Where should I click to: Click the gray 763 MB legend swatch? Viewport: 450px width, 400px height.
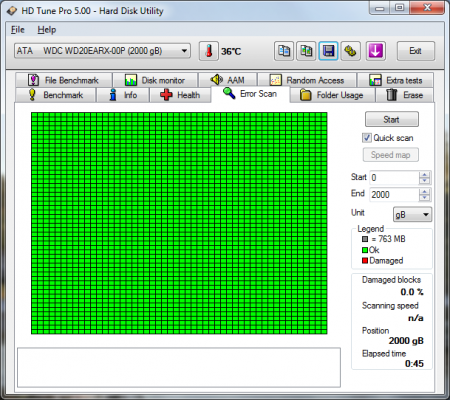pyautogui.click(x=365, y=239)
